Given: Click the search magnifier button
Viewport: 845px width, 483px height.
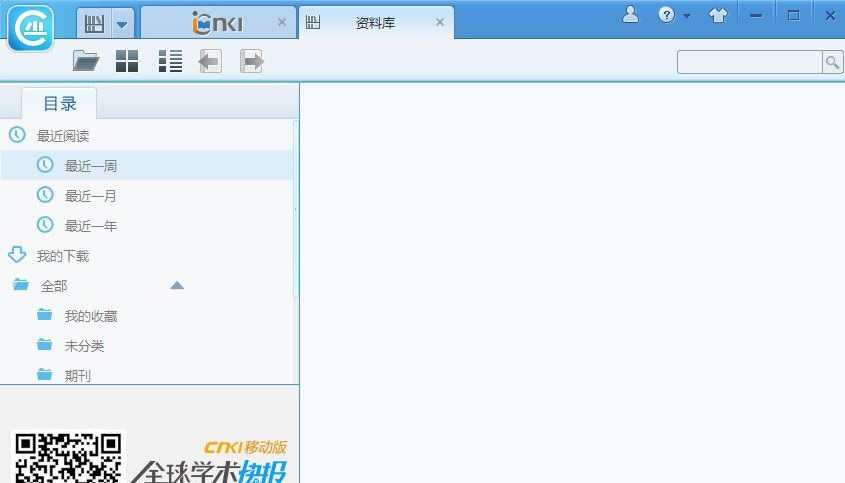Looking at the screenshot, I should click(833, 62).
